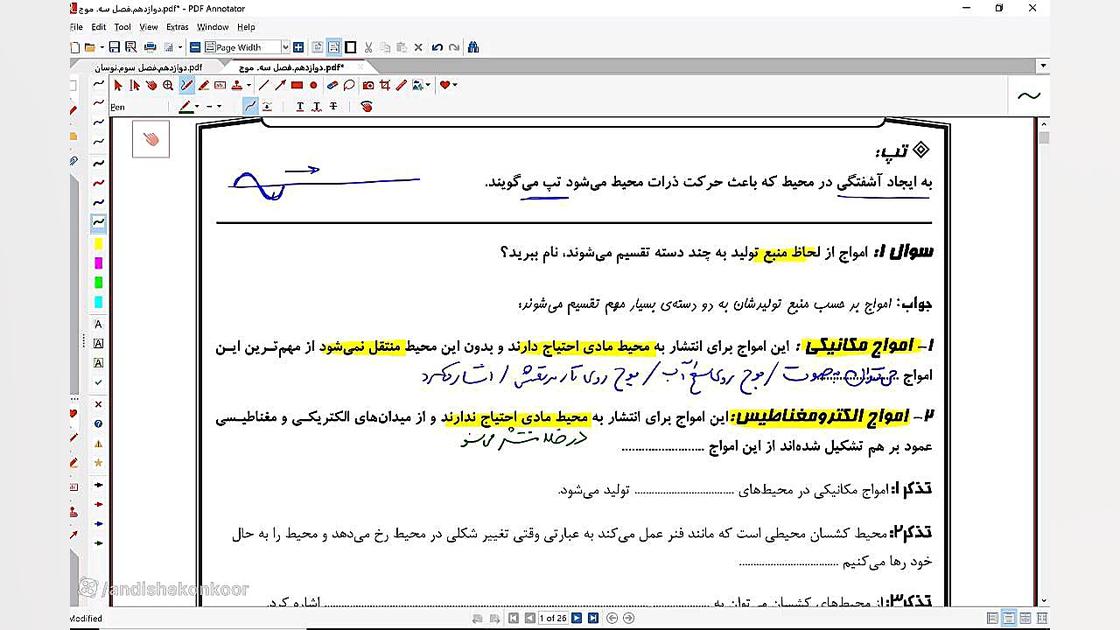Click the Zoom in plus button
The width and height of the screenshot is (1120, 630).
coord(299,47)
